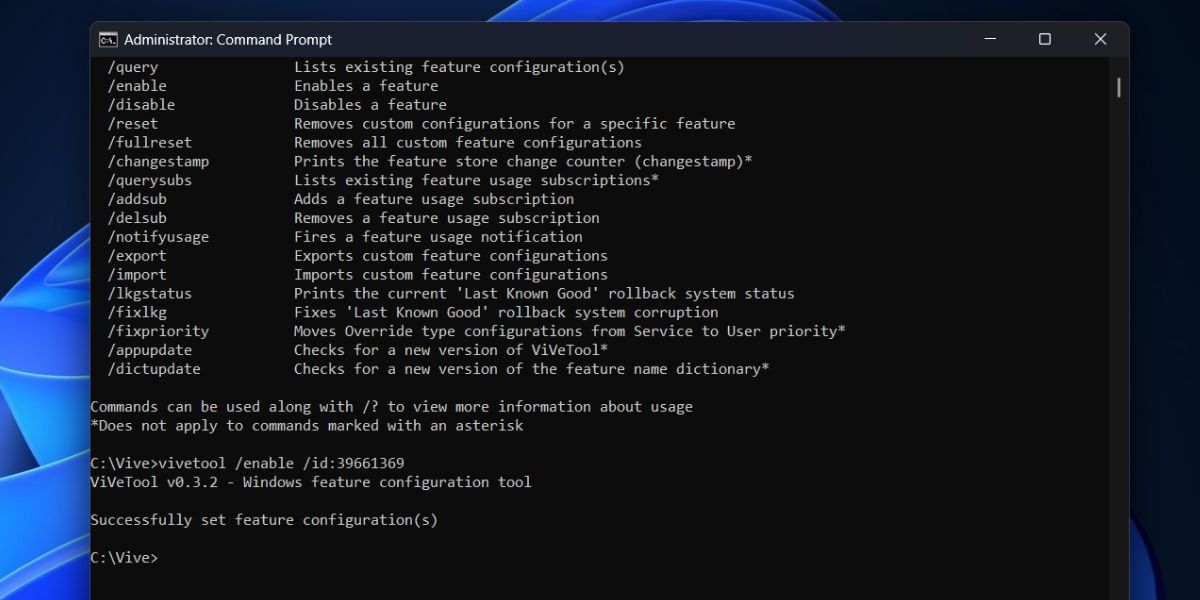1200x600 pixels.
Task: Click the /export command in the list
Action: (137, 256)
